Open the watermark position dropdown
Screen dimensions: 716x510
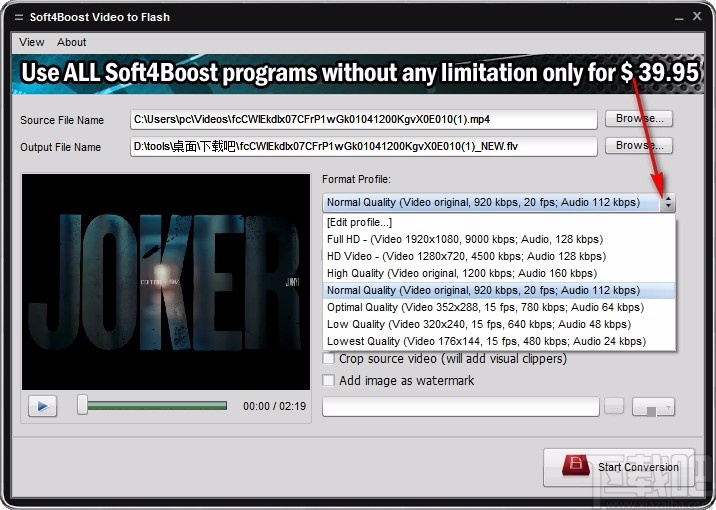tap(653, 406)
